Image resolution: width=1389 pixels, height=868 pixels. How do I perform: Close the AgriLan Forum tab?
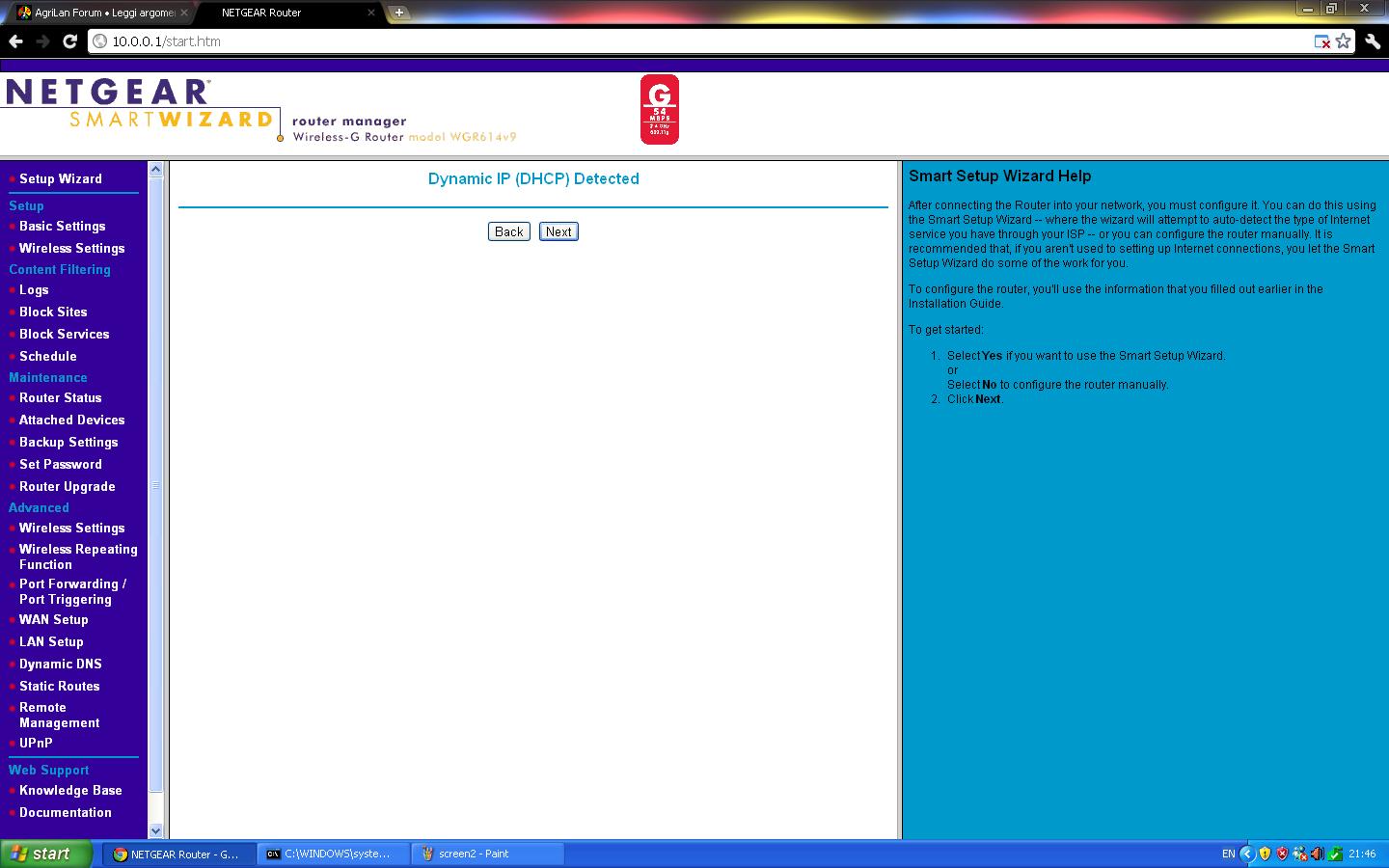(183, 13)
